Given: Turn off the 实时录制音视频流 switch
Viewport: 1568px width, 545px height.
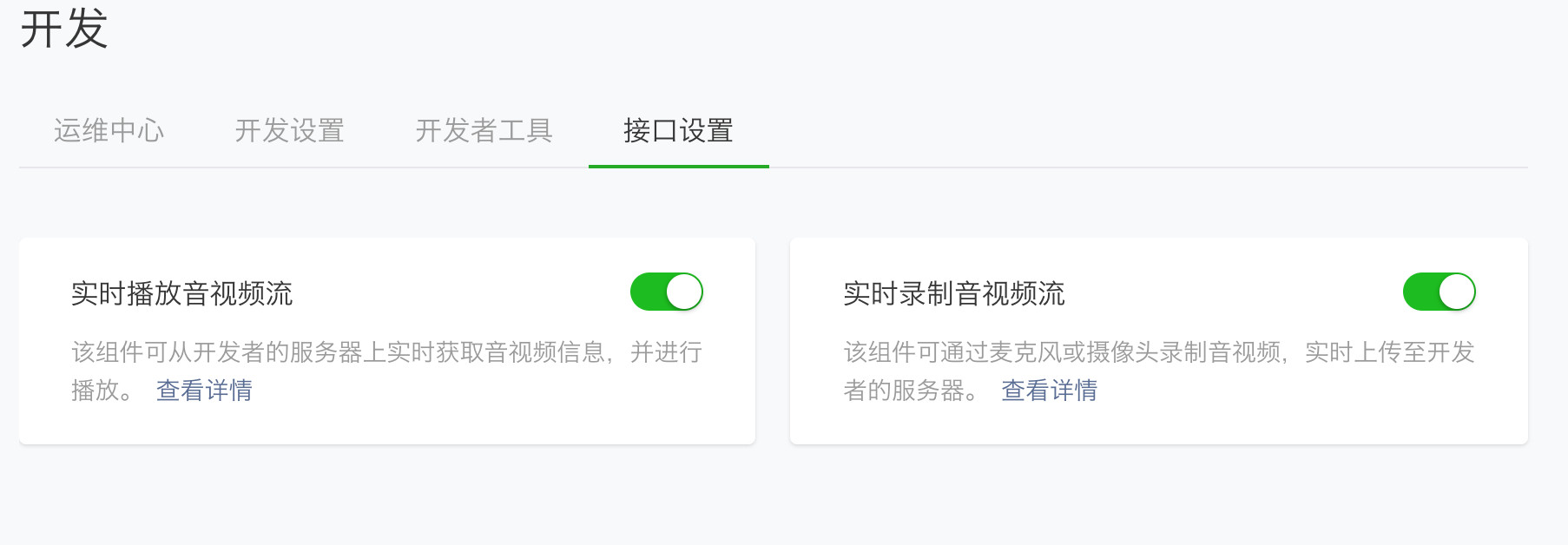Looking at the screenshot, I should pyautogui.click(x=1440, y=292).
